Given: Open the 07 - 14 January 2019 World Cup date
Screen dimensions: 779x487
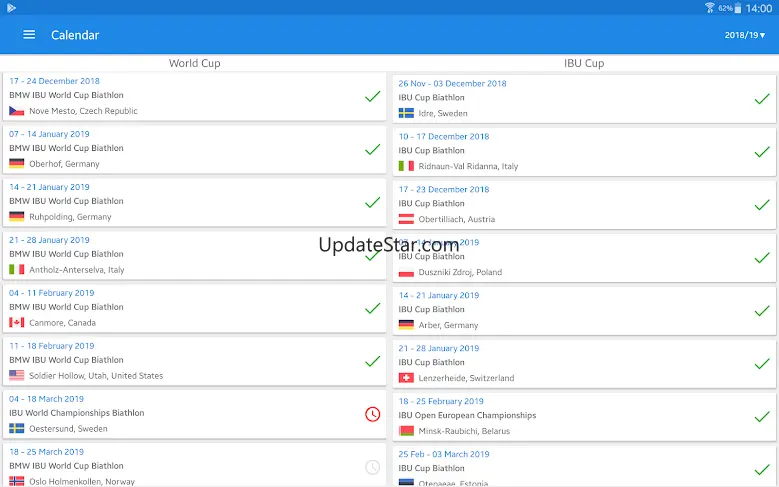Looking at the screenshot, I should [x=49, y=134].
